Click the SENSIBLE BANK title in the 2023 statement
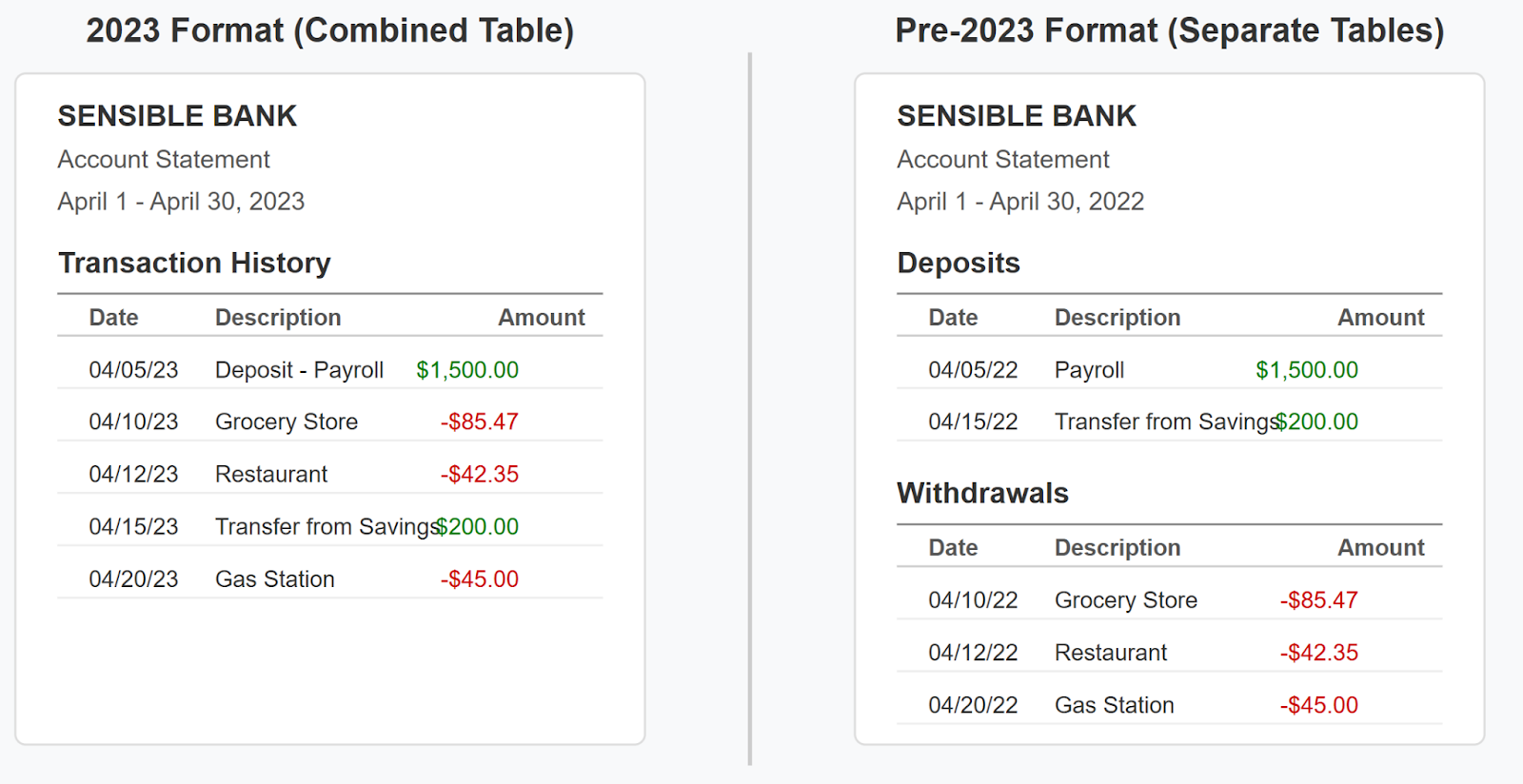The height and width of the screenshot is (784, 1523). (177, 116)
